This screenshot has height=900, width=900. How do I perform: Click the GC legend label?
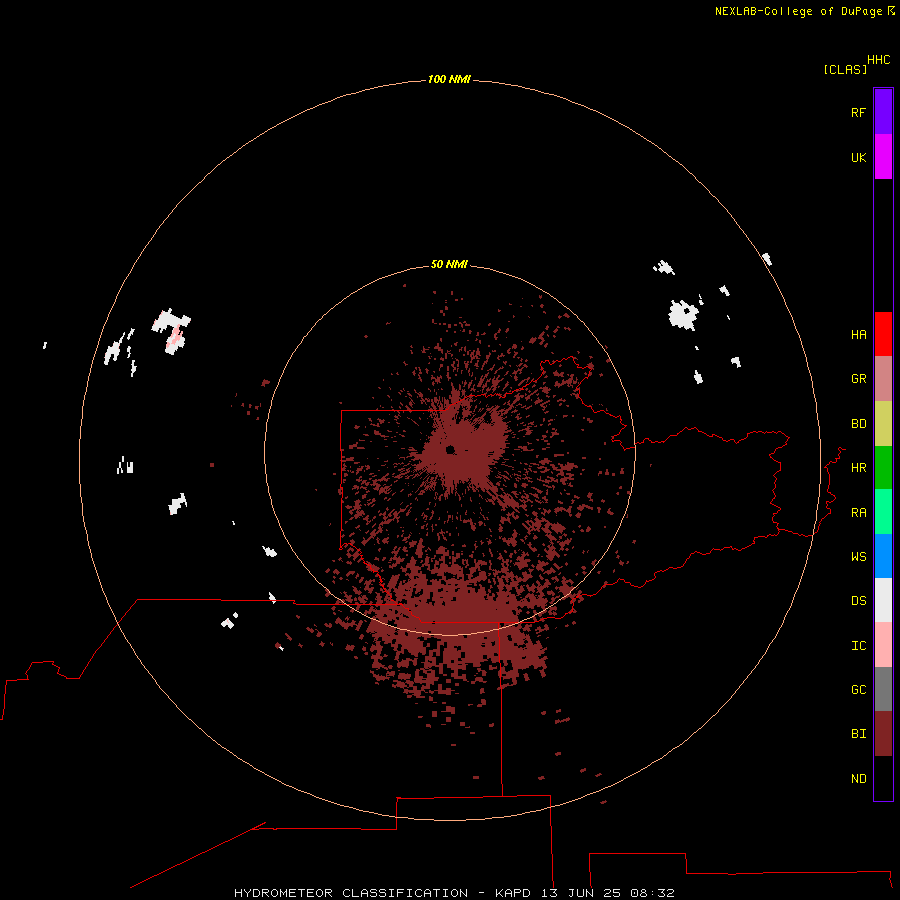coord(858,689)
